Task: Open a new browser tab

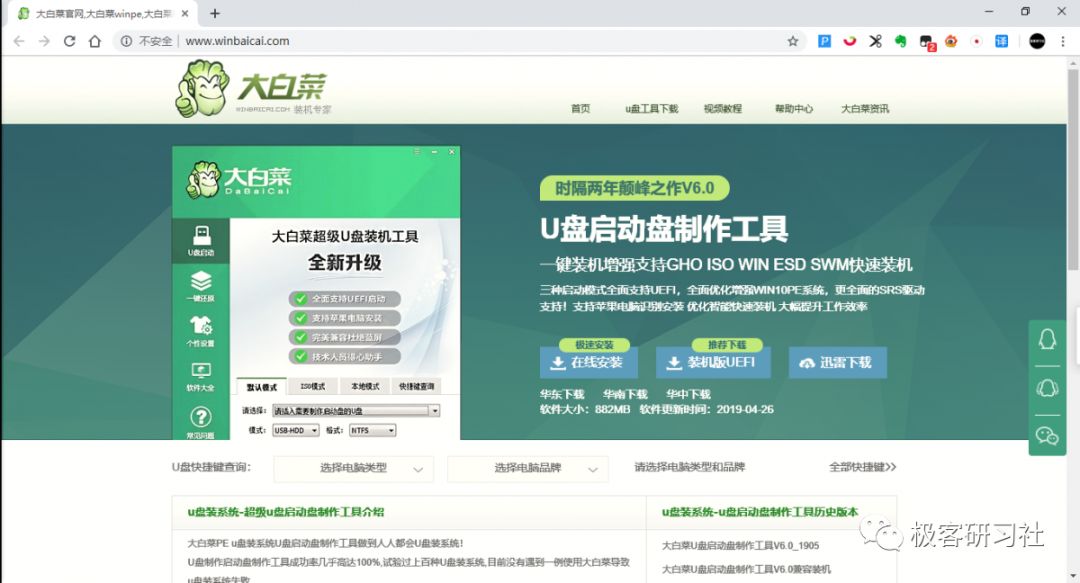Action: pos(215,13)
